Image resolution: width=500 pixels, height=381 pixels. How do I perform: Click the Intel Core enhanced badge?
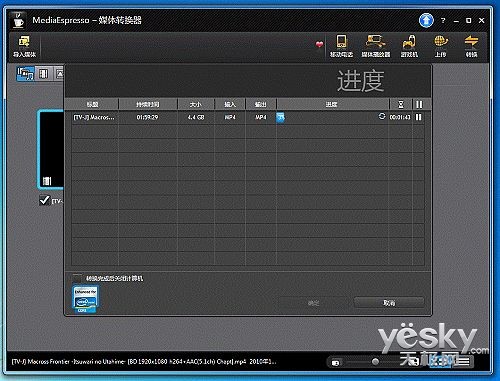pos(85,299)
